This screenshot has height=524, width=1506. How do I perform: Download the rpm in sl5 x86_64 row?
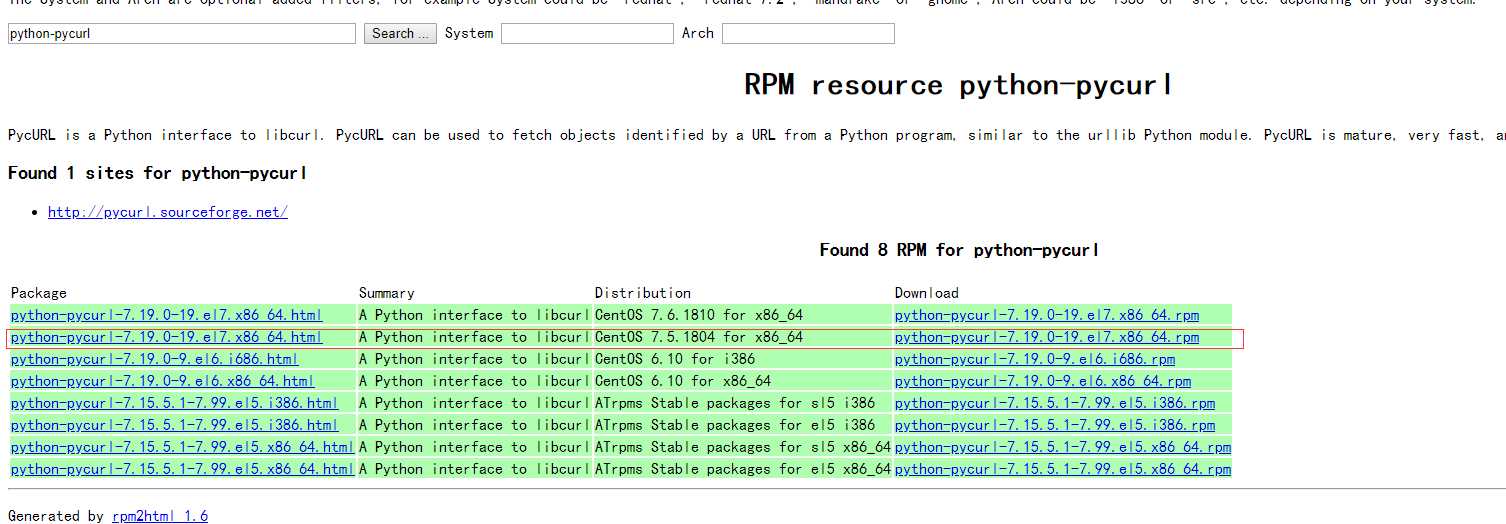[1063, 447]
